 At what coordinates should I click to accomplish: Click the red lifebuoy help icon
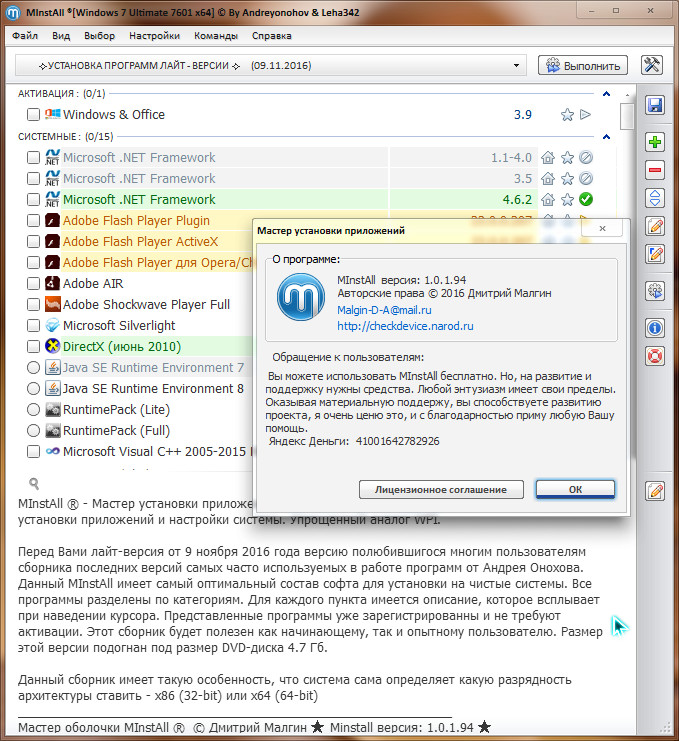[655, 356]
